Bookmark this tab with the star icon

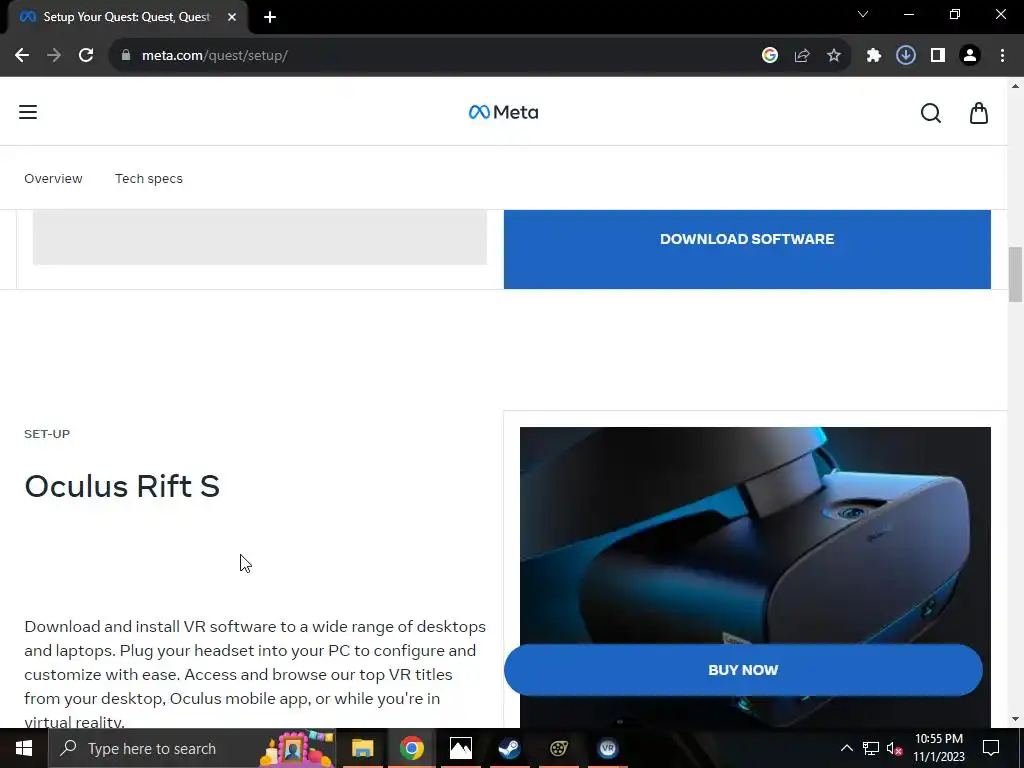pyautogui.click(x=834, y=56)
